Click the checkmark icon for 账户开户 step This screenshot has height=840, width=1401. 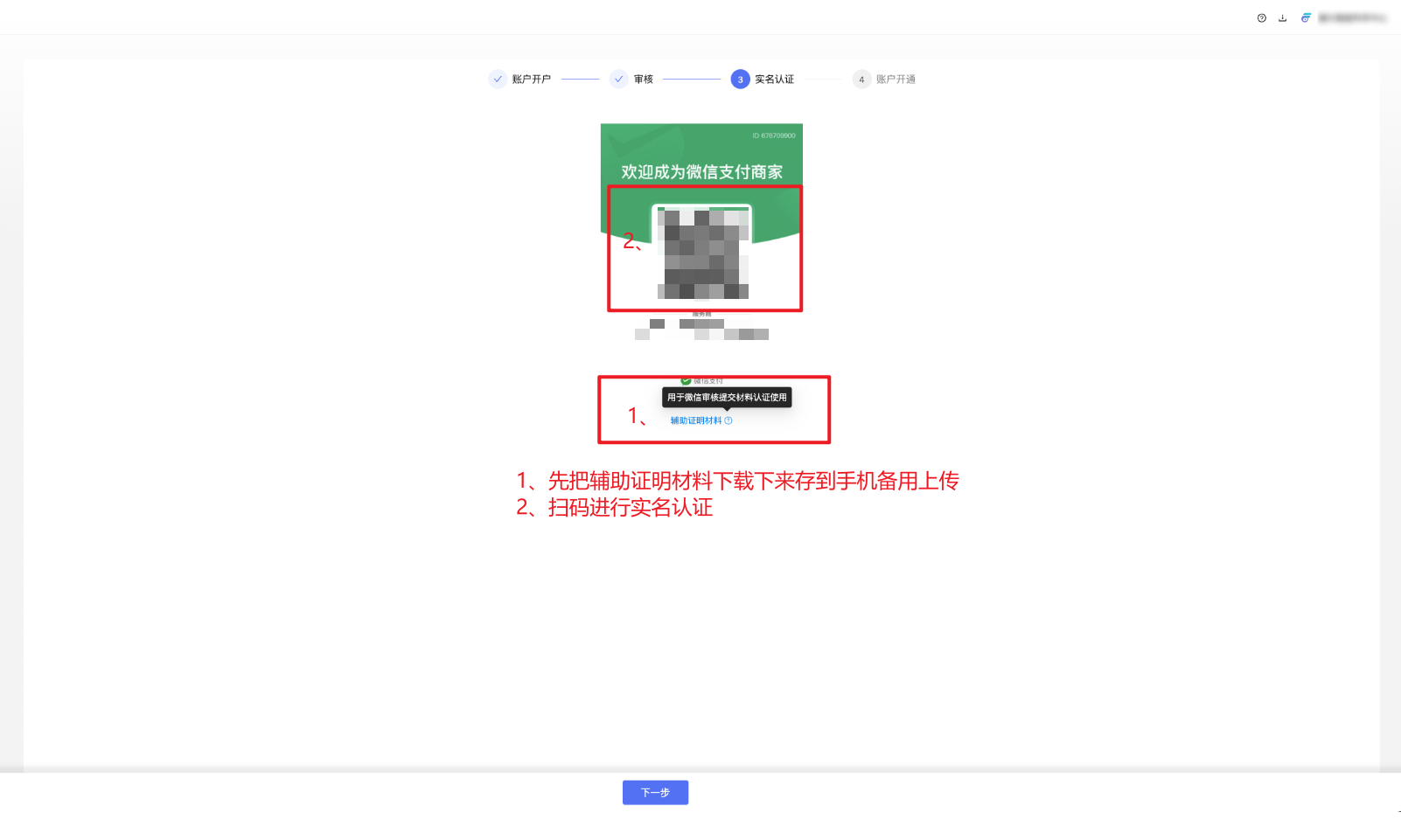pos(498,80)
